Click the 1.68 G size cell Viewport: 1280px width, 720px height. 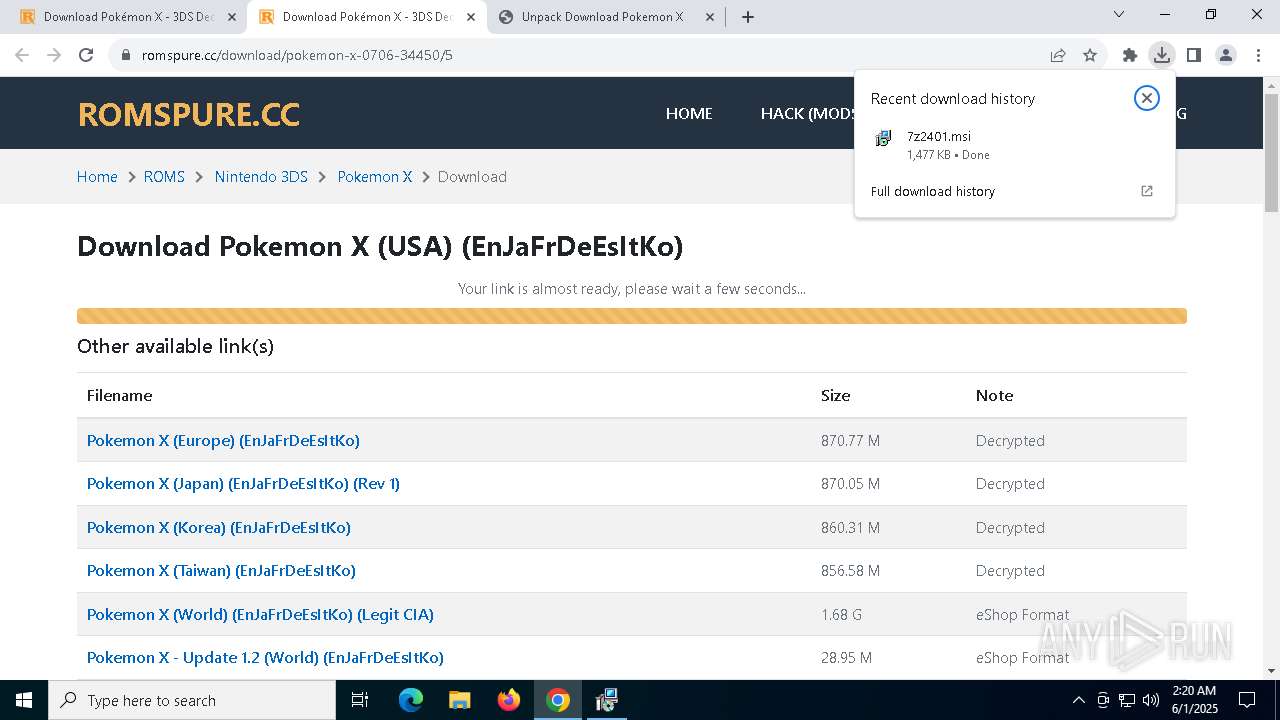[841, 614]
